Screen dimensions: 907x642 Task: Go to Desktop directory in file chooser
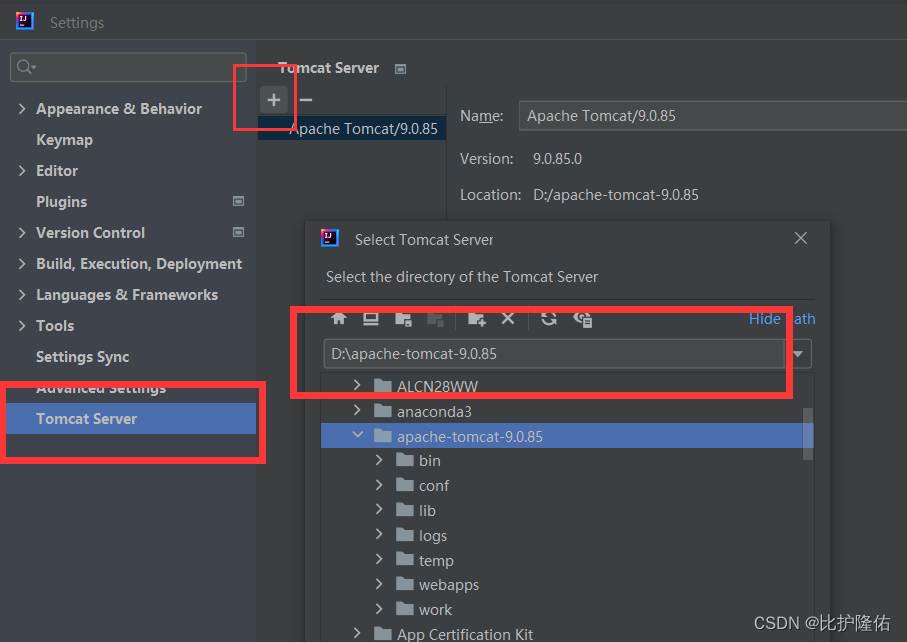point(371,318)
